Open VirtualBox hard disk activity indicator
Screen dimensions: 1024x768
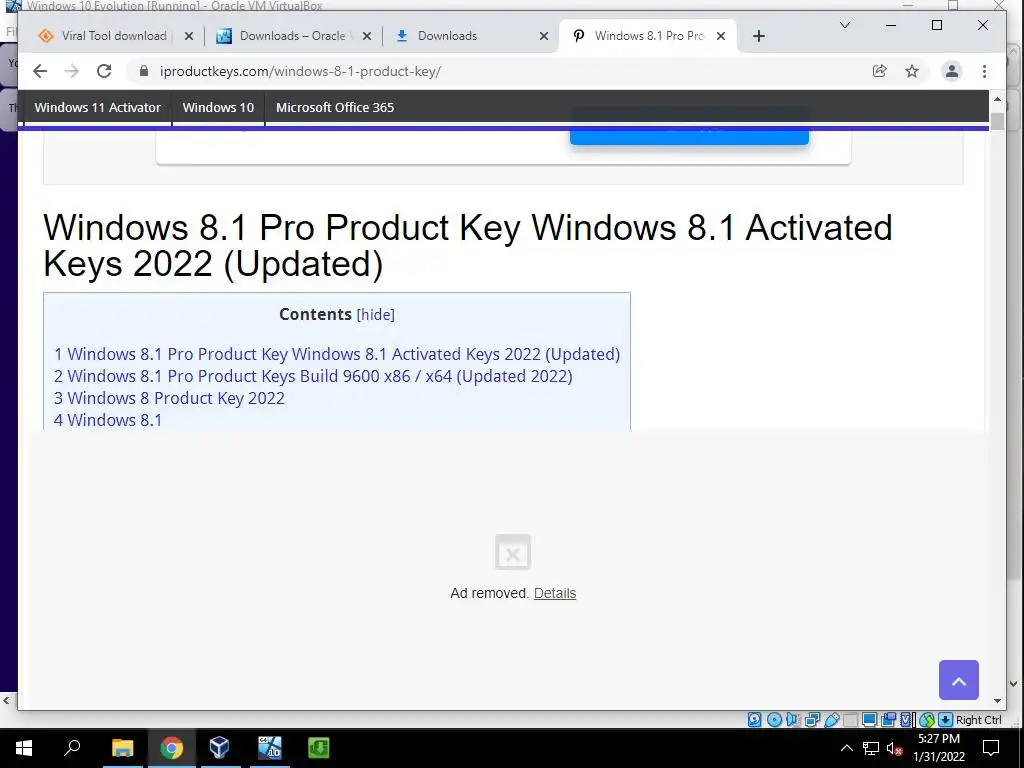tap(754, 720)
